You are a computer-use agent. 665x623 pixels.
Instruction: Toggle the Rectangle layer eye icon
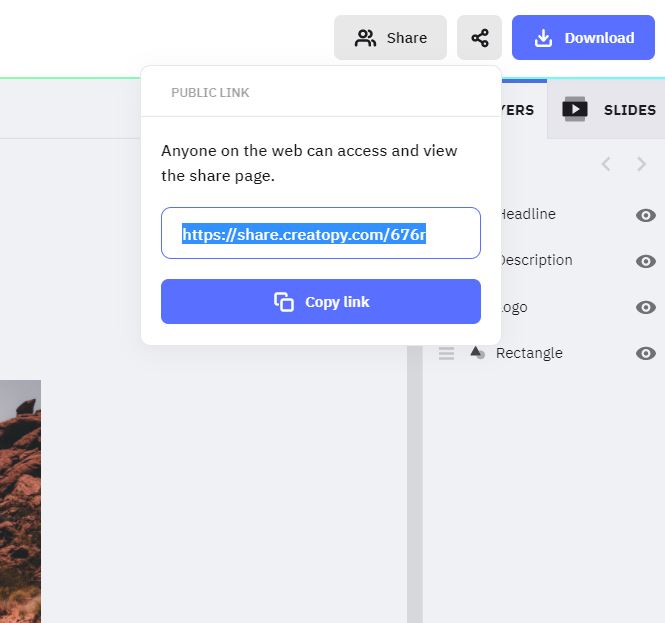646,353
